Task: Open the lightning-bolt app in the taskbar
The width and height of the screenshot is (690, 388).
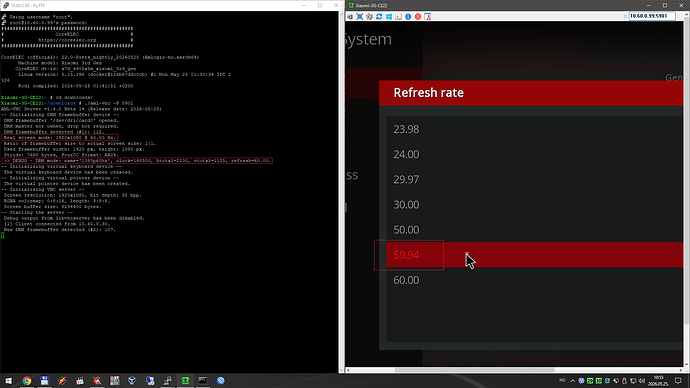Action: [62, 381]
